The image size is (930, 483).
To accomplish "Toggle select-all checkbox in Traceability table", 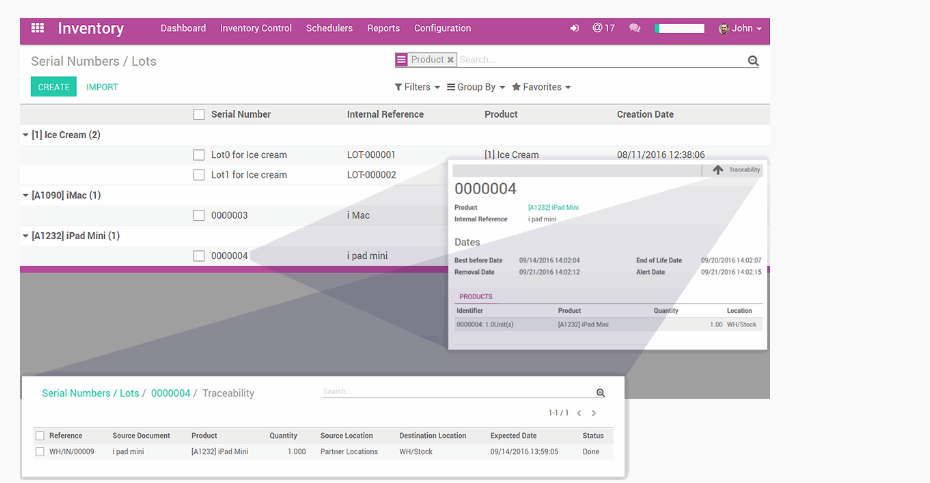I will point(40,436).
